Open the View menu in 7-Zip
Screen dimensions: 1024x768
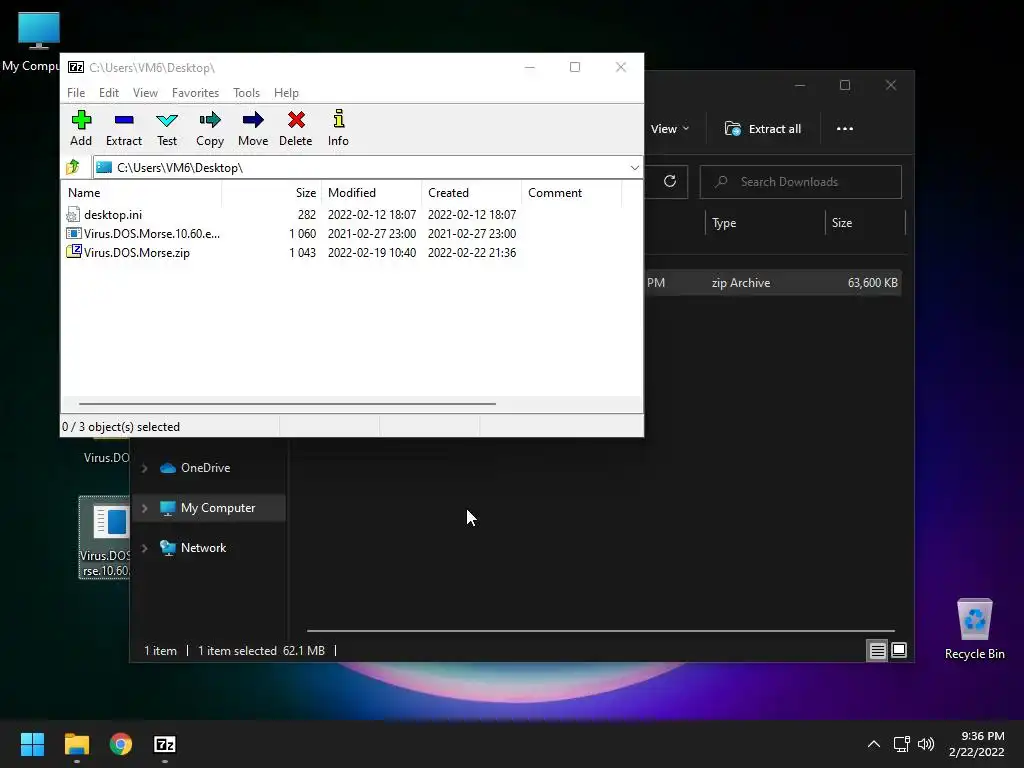coord(145,93)
